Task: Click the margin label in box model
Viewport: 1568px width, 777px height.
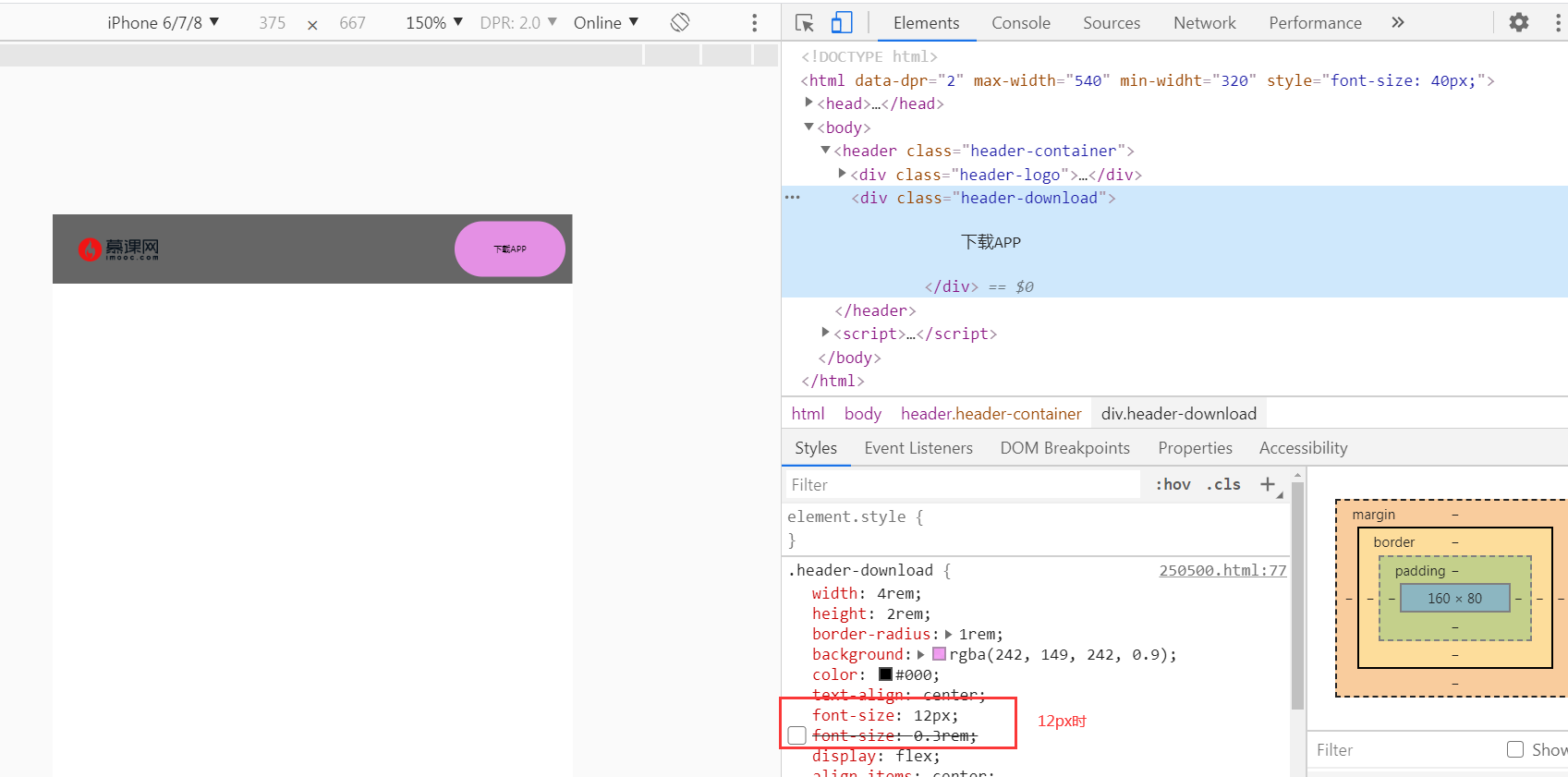Action: (1373, 515)
